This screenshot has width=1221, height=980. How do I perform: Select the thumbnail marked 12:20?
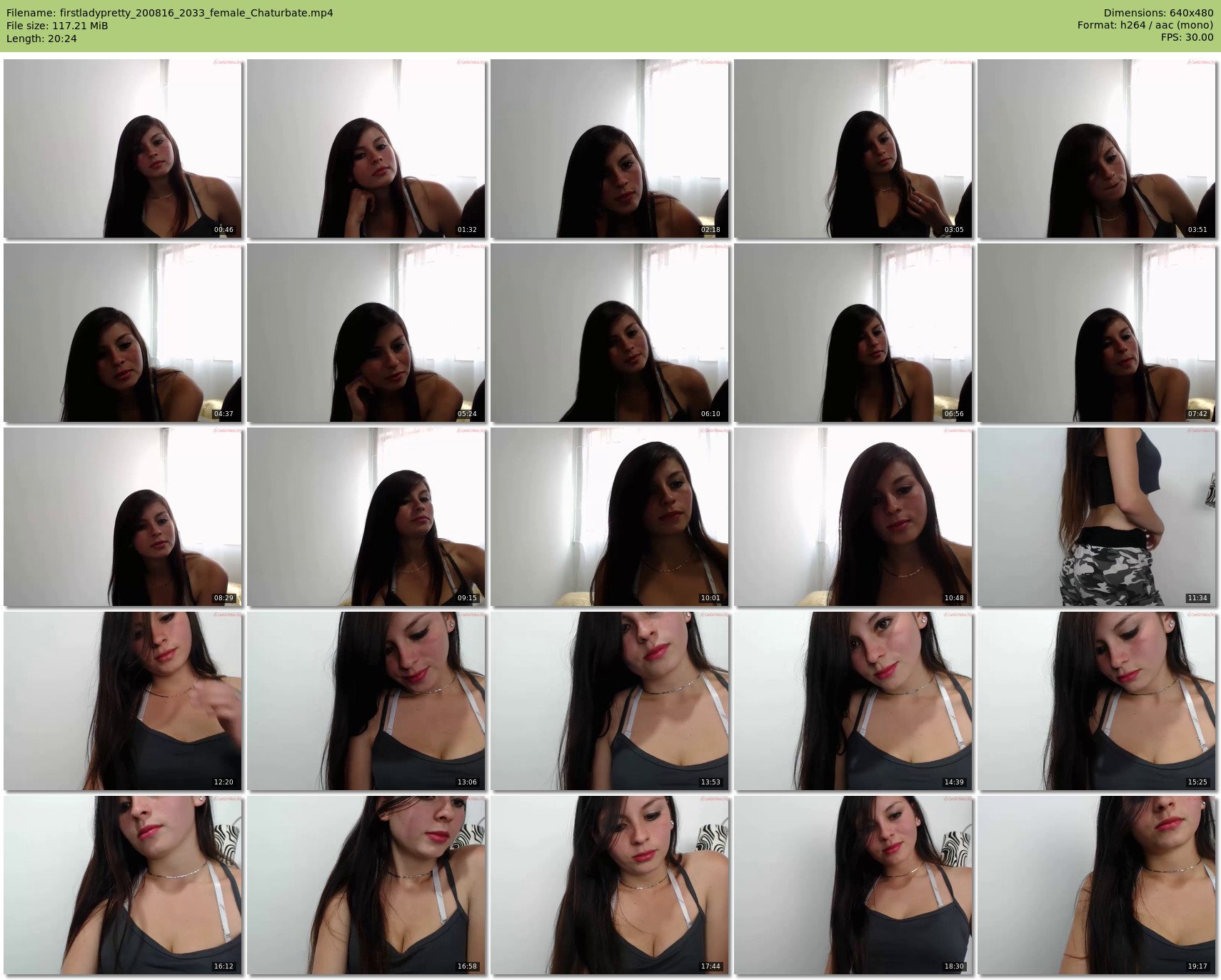click(x=122, y=701)
